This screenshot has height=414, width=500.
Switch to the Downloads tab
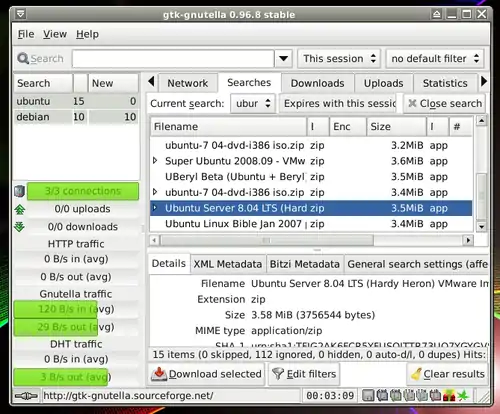click(317, 83)
